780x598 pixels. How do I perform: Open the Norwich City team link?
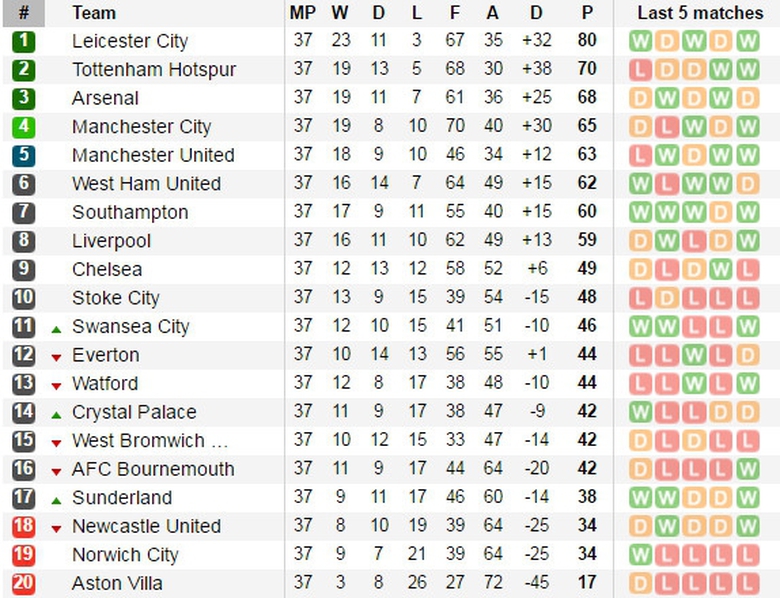point(125,555)
